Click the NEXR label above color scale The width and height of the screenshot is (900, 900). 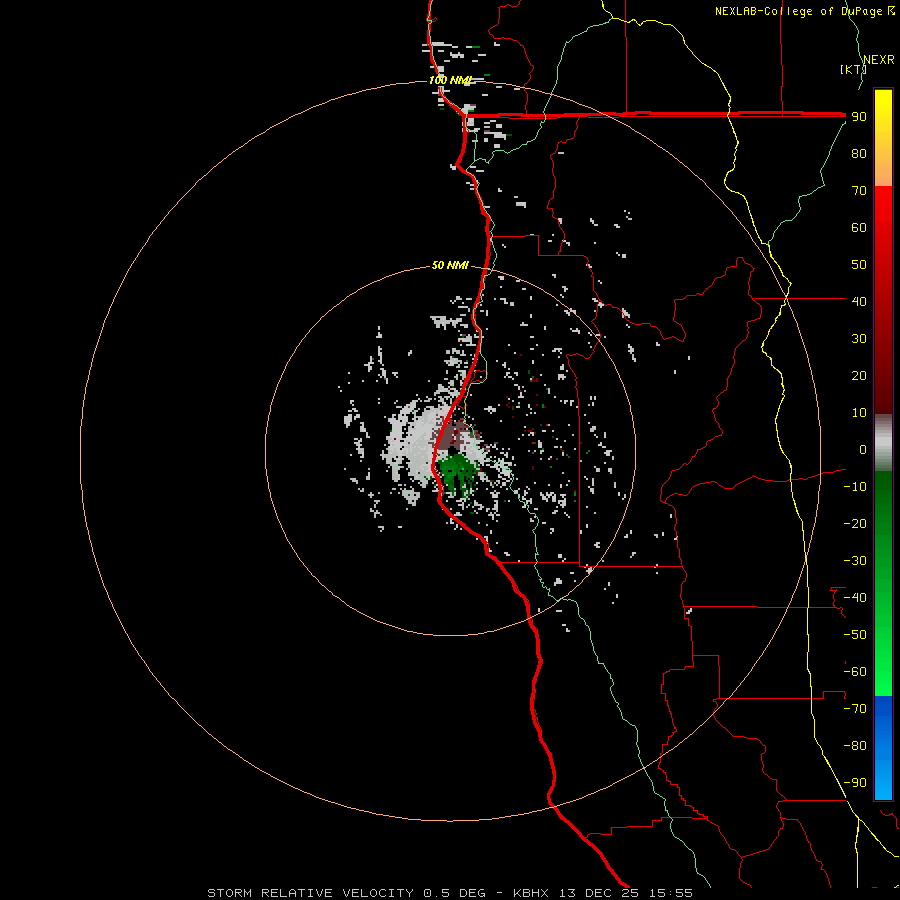coord(879,60)
